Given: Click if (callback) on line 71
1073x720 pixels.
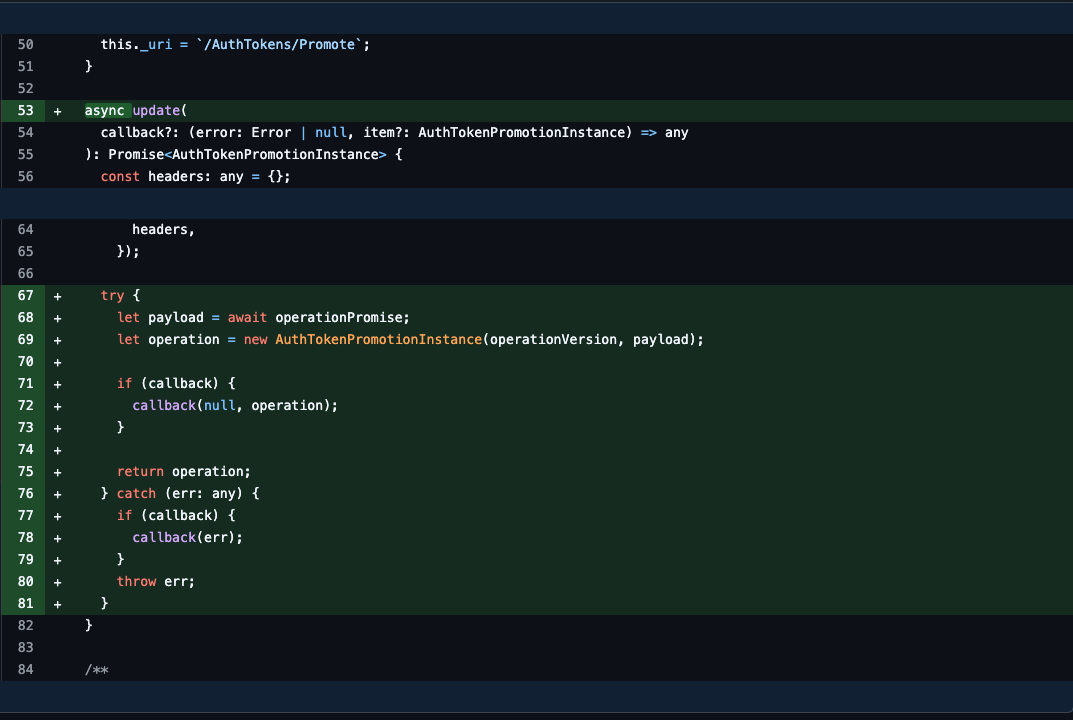Looking at the screenshot, I should [168, 383].
